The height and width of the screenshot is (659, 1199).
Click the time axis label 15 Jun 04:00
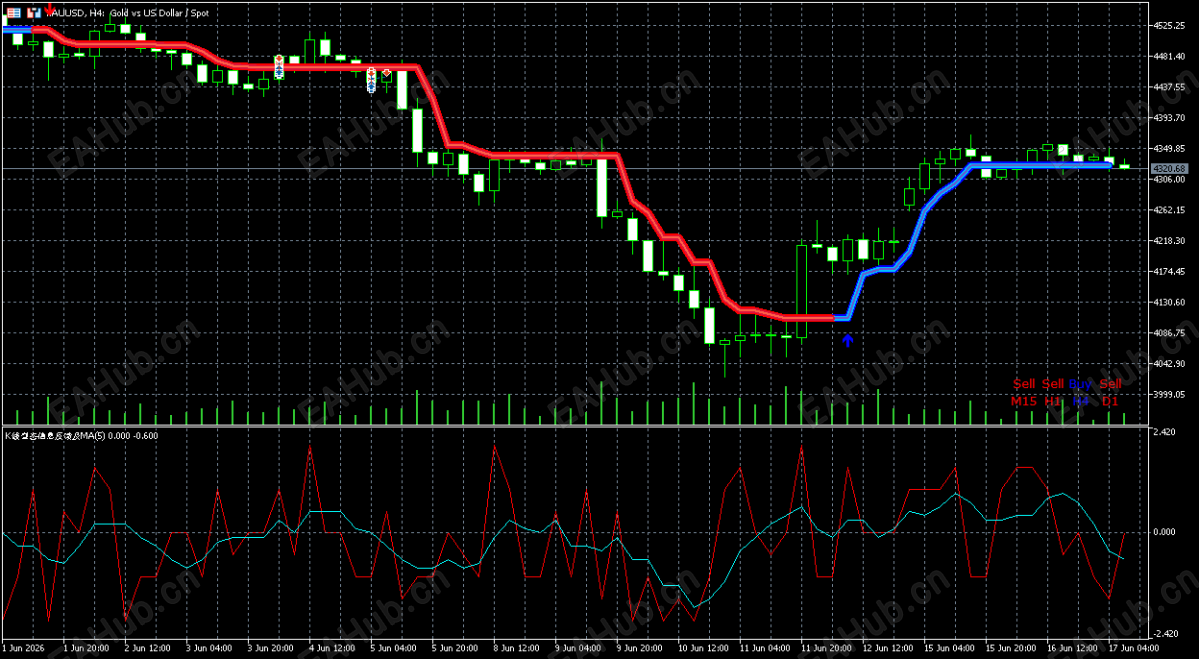951,648
